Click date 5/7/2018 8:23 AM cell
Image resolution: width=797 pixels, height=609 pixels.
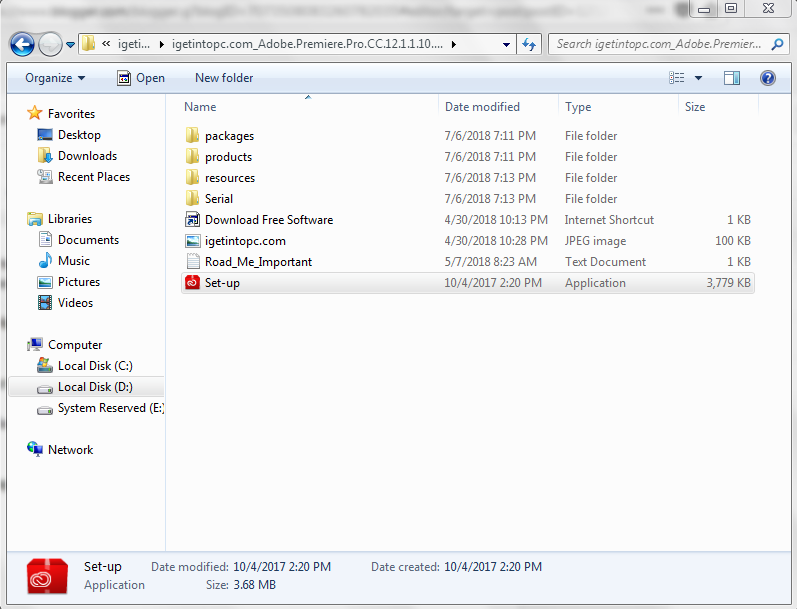pyautogui.click(x=491, y=262)
